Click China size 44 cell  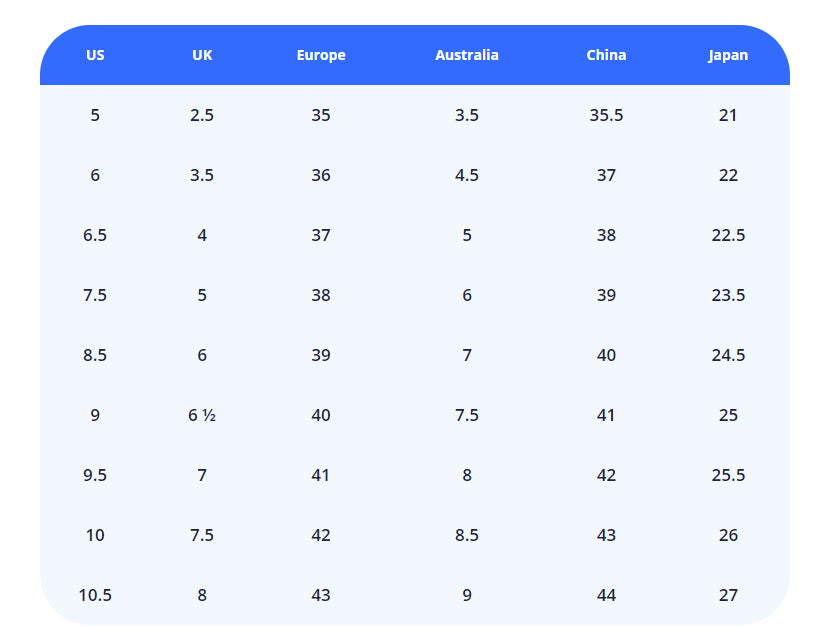click(x=606, y=595)
